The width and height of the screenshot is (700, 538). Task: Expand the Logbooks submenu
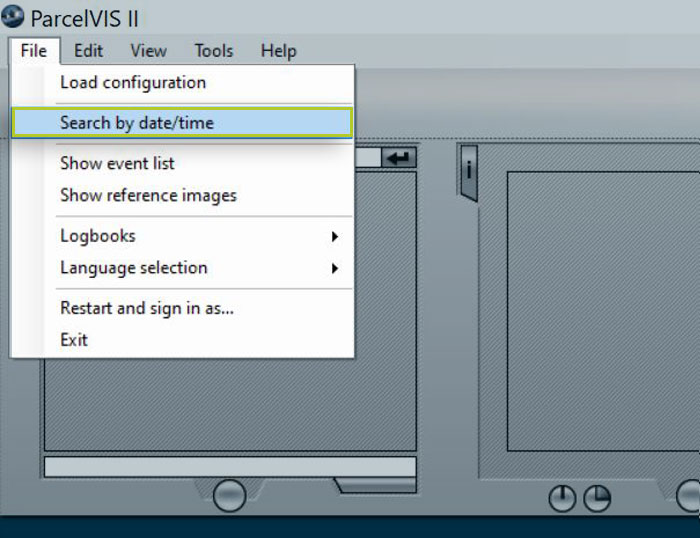(182, 236)
